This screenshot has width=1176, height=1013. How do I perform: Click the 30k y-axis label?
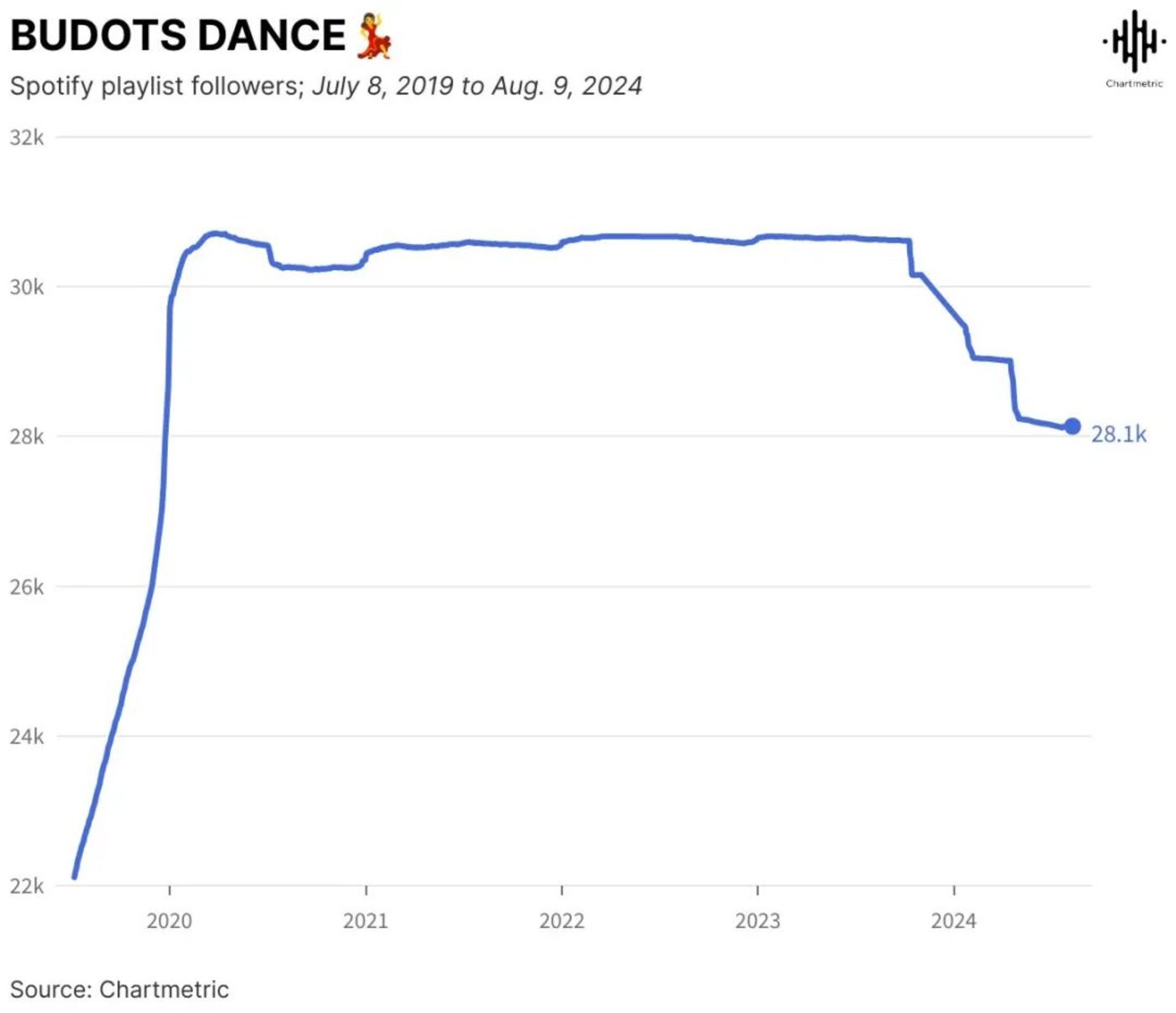[x=27, y=287]
